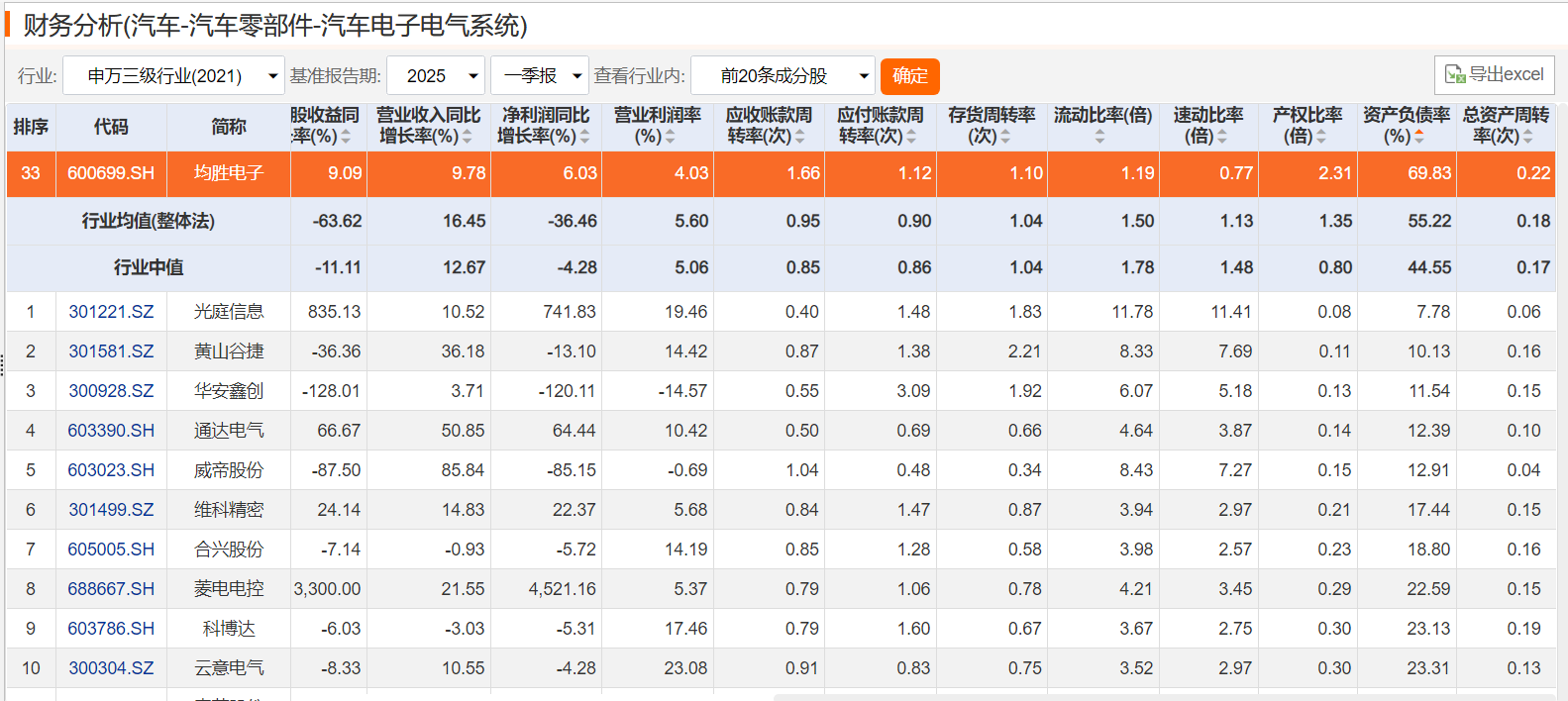Click the 行业均值(整体法) row label
This screenshot has height=701, width=1568.
point(149,221)
